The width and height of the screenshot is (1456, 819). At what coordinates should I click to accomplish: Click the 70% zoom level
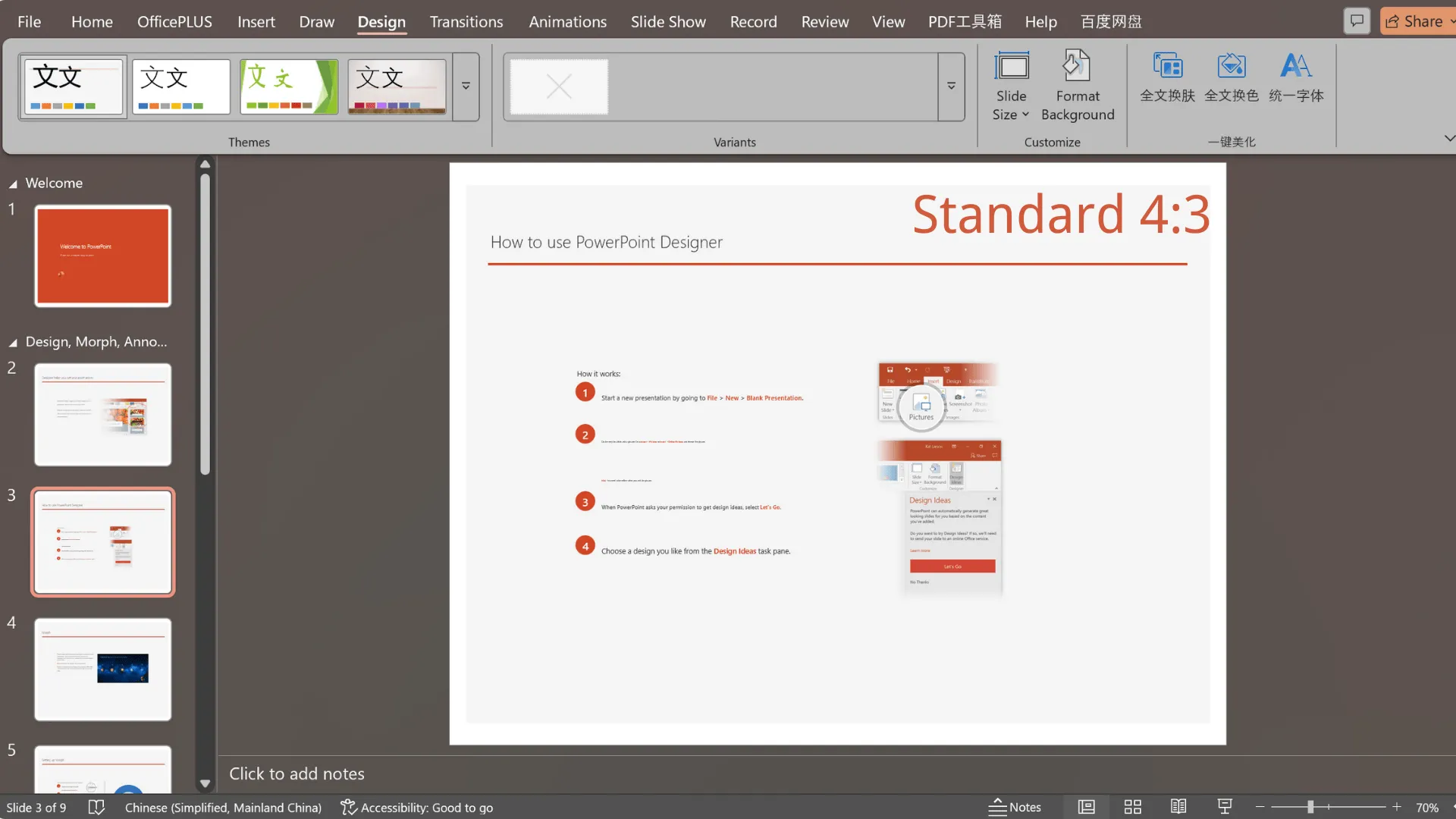pos(1427,808)
